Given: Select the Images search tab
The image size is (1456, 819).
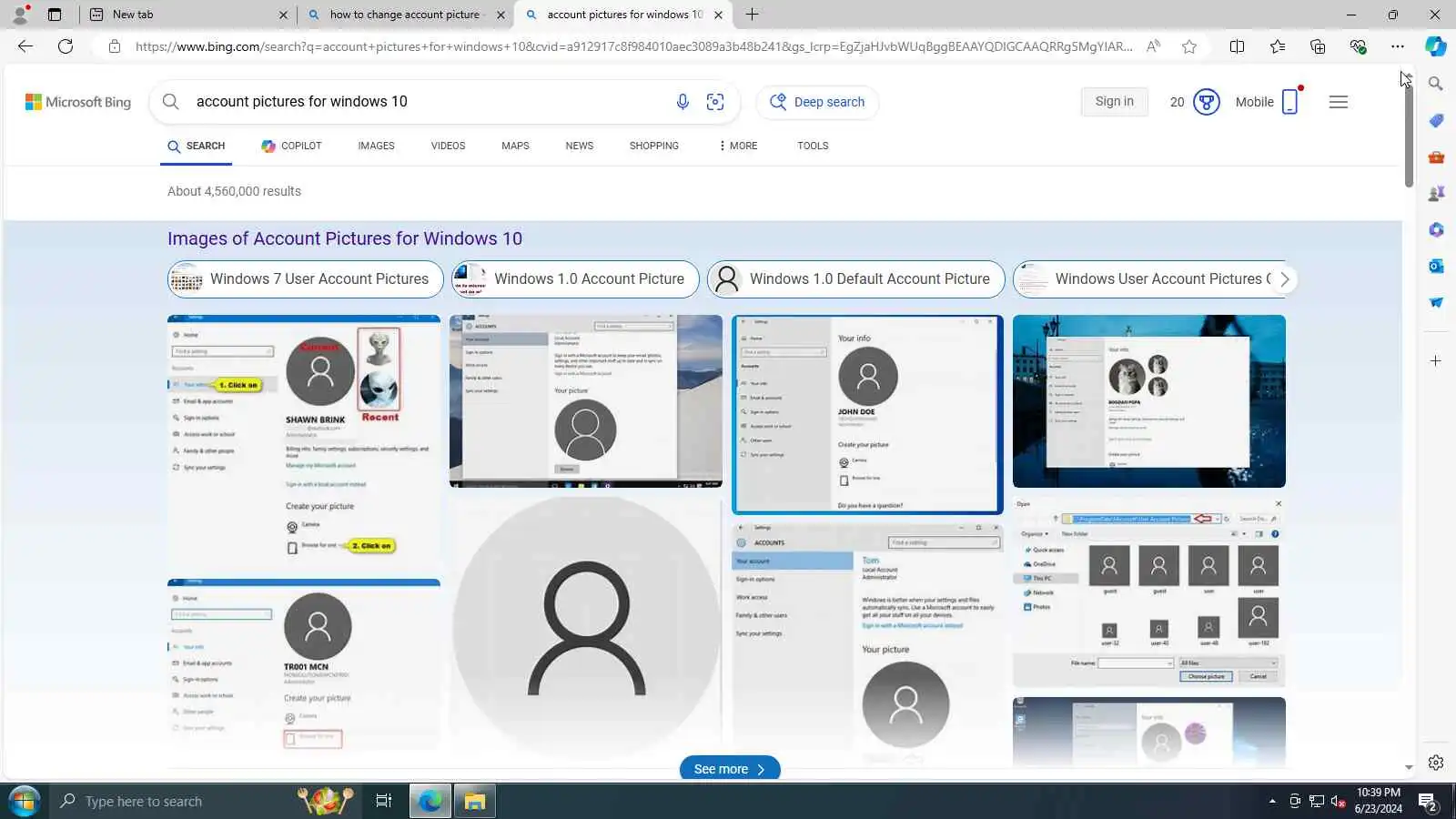Looking at the screenshot, I should (x=376, y=146).
